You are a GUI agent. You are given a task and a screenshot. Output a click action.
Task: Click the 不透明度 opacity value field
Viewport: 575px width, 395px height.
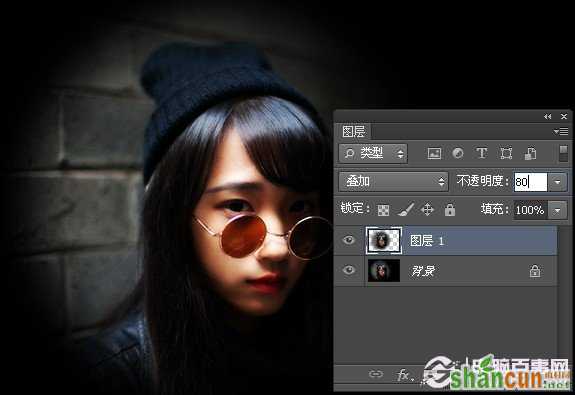[x=531, y=182]
